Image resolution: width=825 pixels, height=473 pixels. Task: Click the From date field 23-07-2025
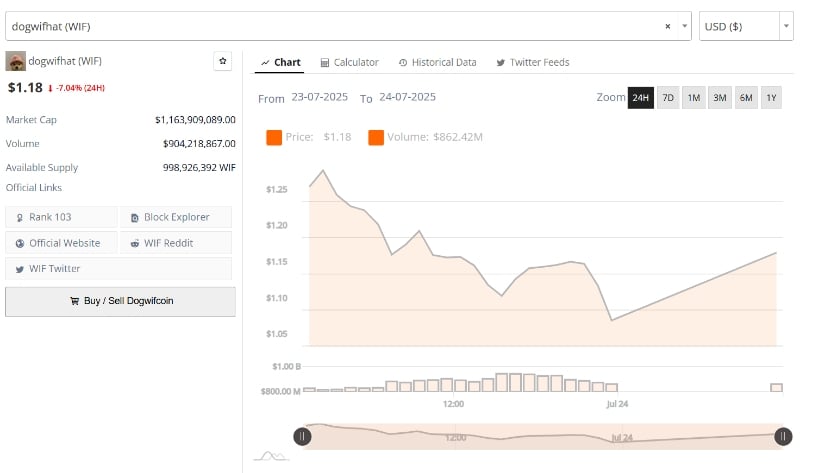pos(319,97)
